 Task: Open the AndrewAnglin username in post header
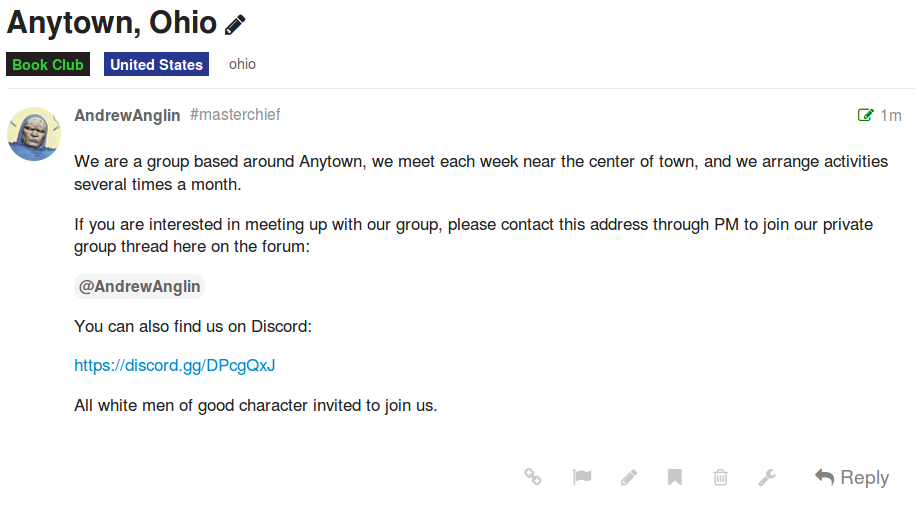click(127, 116)
